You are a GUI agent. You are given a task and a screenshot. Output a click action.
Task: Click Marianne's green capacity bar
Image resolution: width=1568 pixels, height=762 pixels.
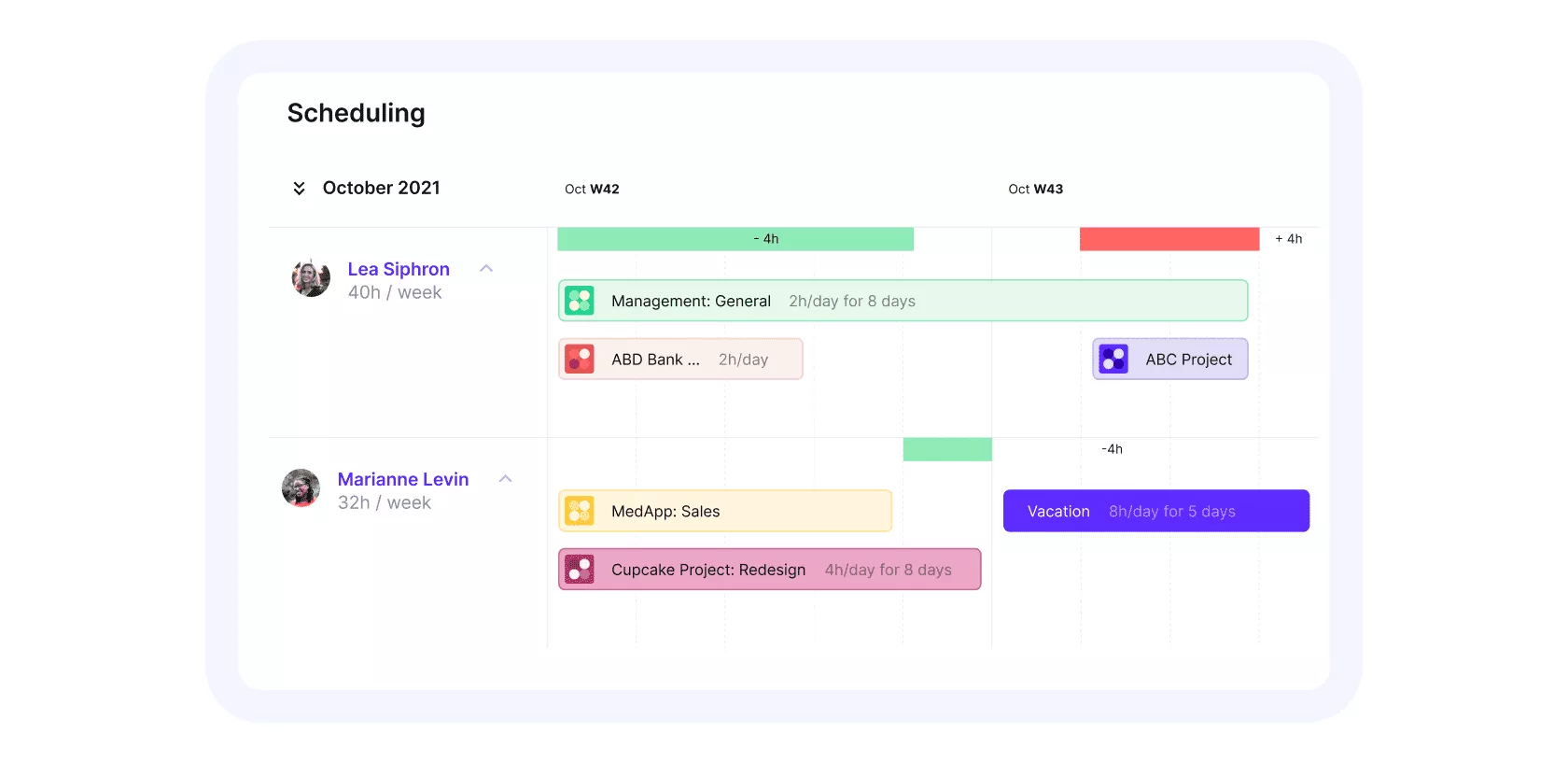click(947, 449)
